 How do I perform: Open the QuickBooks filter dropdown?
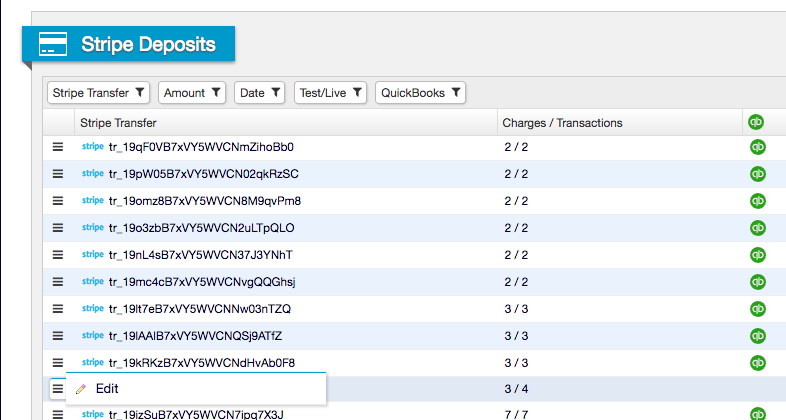(x=421, y=93)
